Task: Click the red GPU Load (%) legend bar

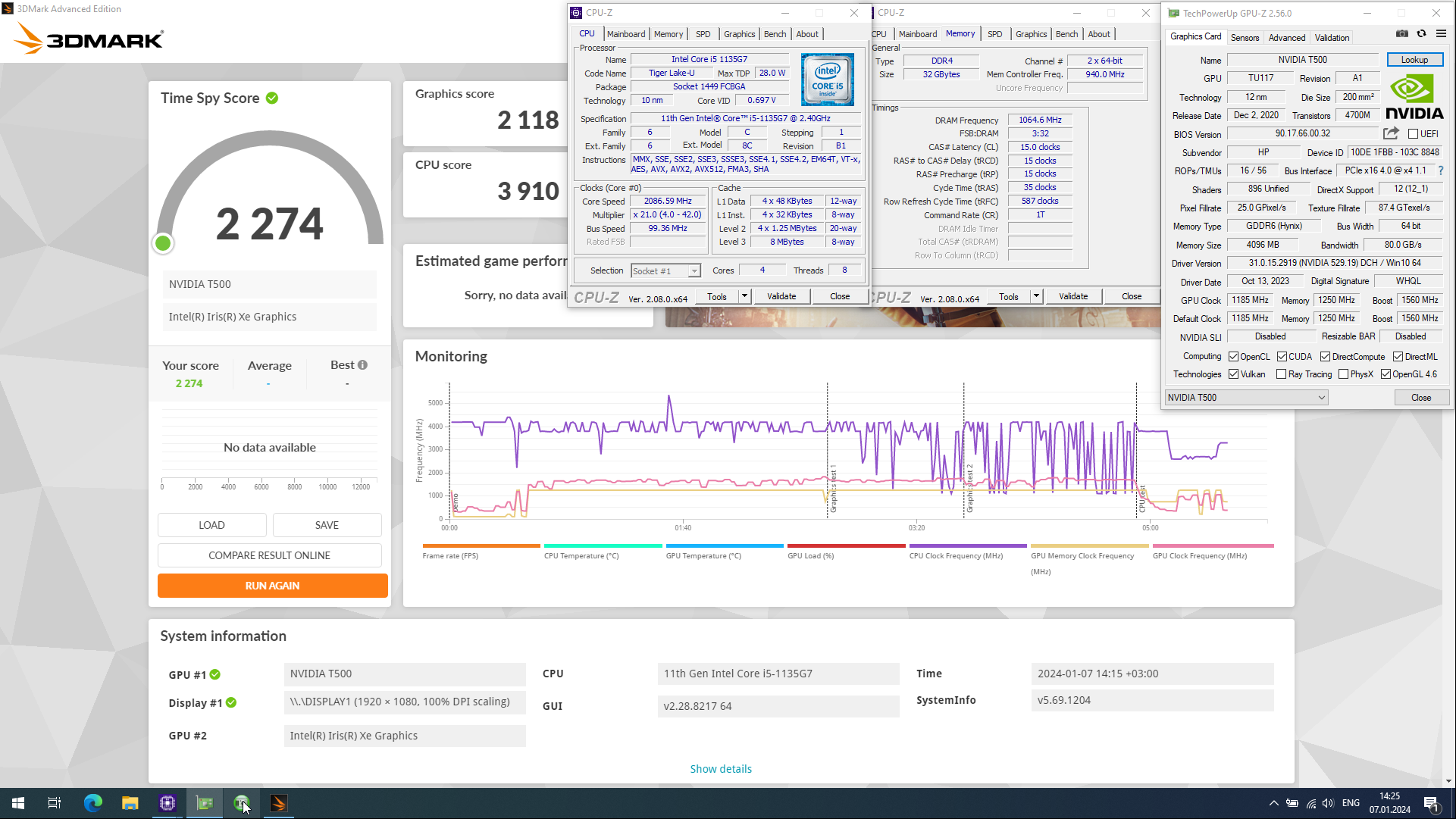Action: 847,545
